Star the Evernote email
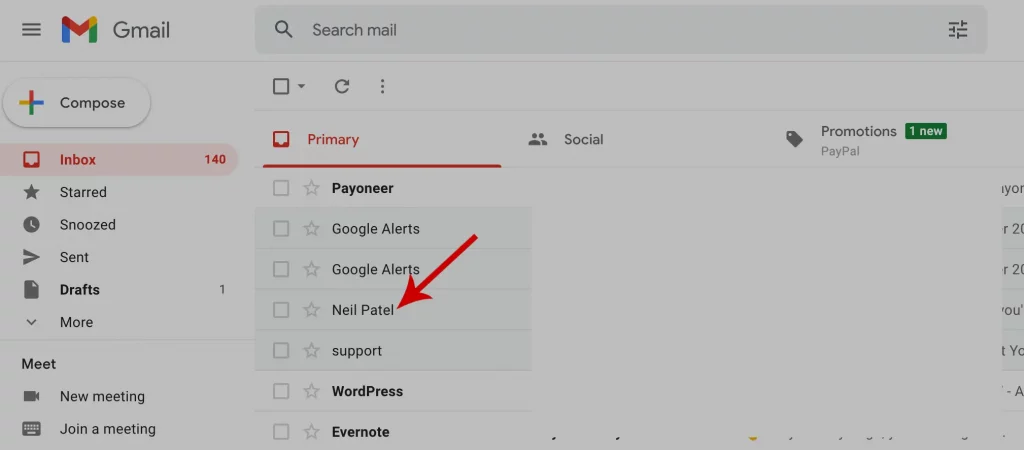Screen dimensions: 1024x450 [312, 432]
